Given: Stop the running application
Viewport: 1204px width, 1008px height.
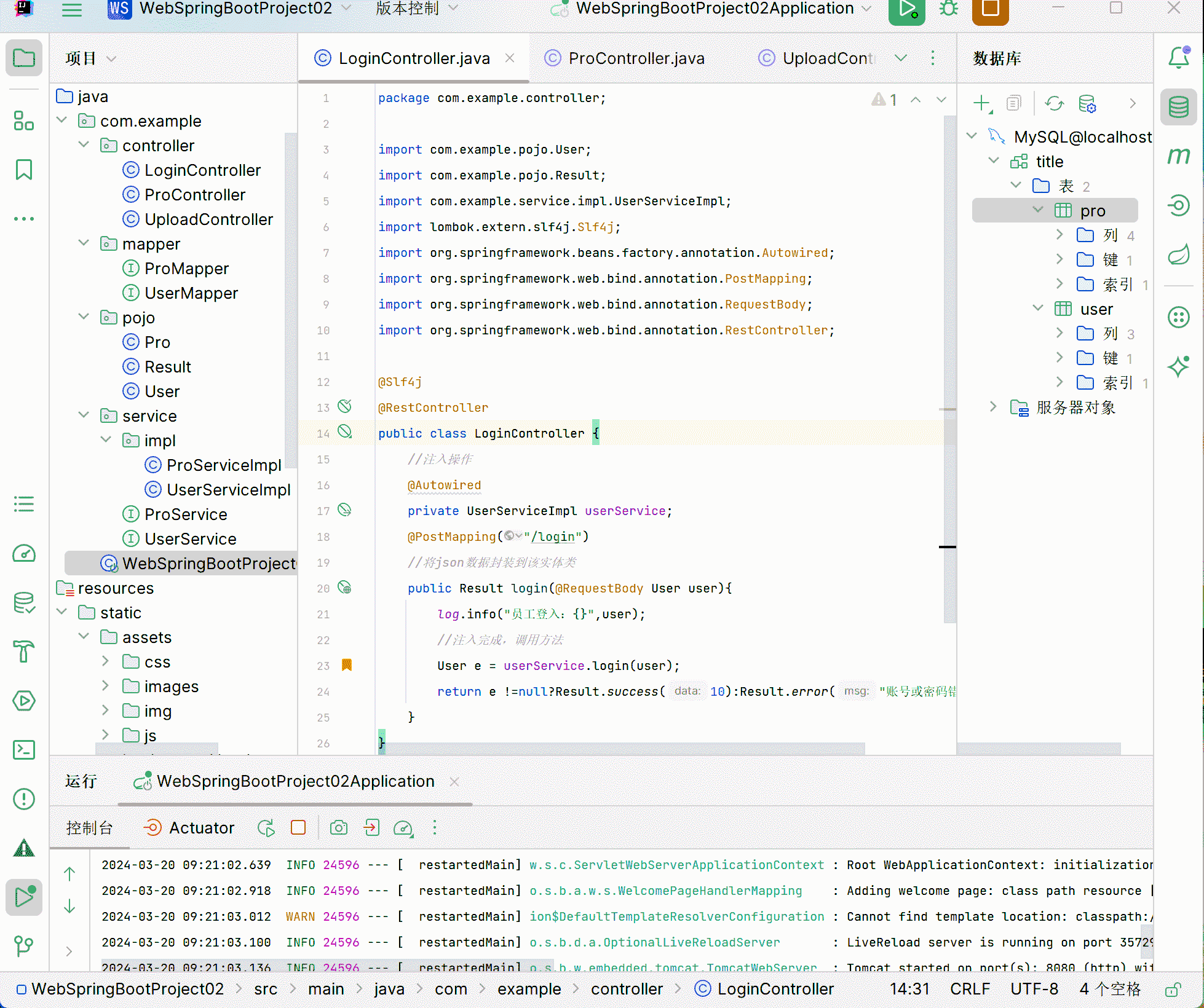Looking at the screenshot, I should click(990, 9).
